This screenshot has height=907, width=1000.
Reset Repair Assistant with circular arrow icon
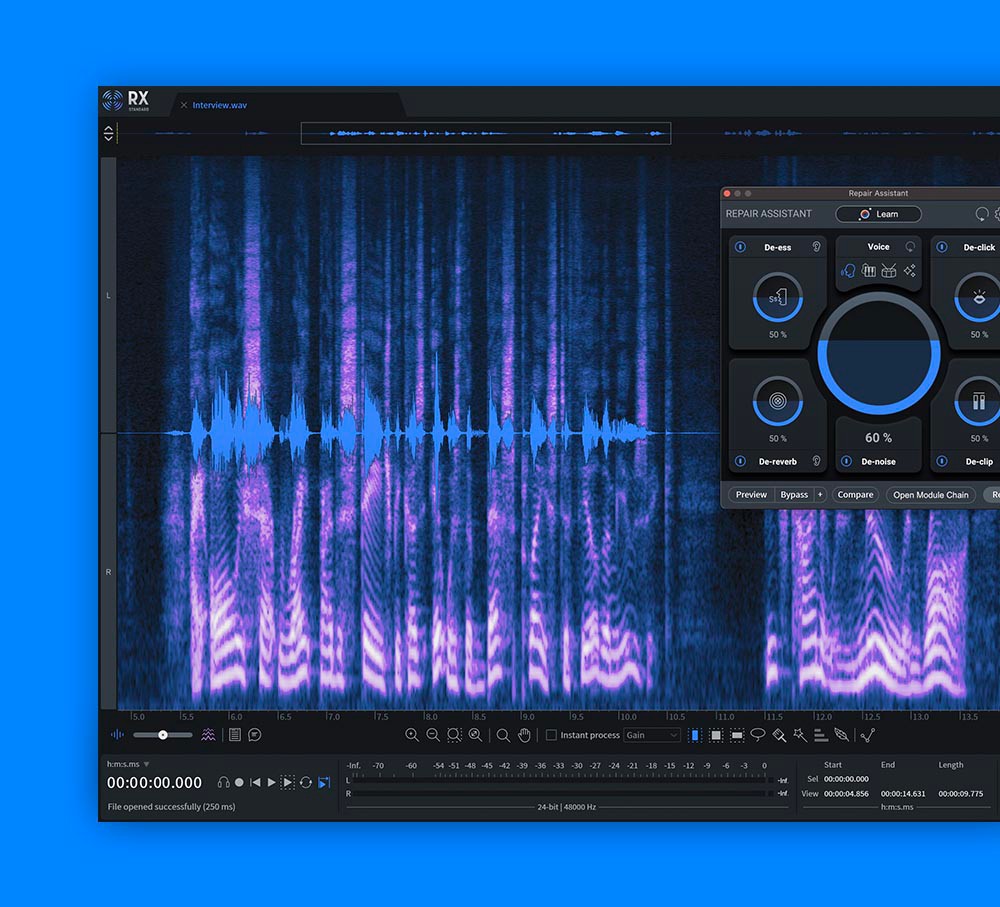pos(982,214)
